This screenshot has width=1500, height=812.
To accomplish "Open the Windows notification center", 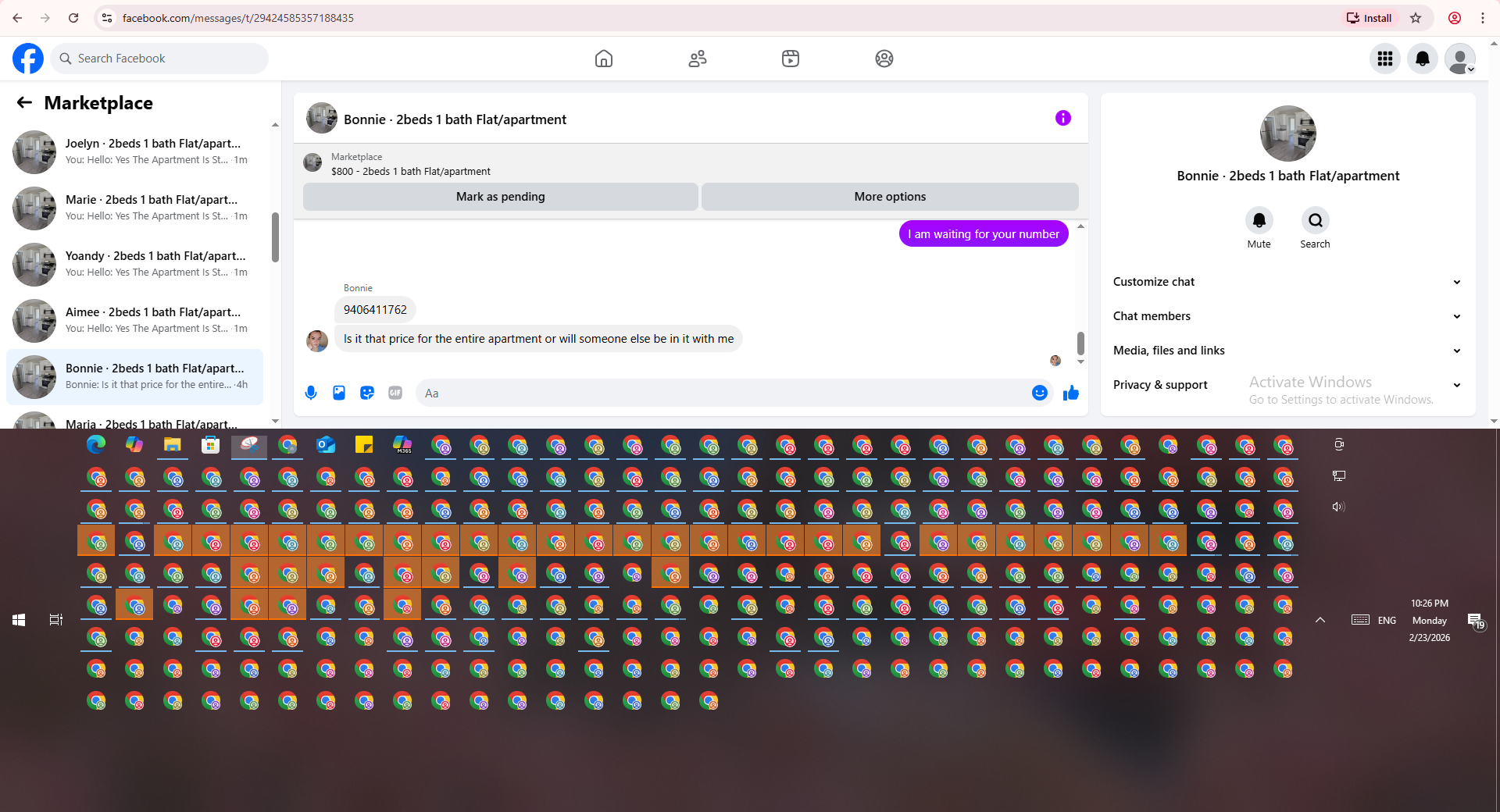I will [x=1476, y=621].
